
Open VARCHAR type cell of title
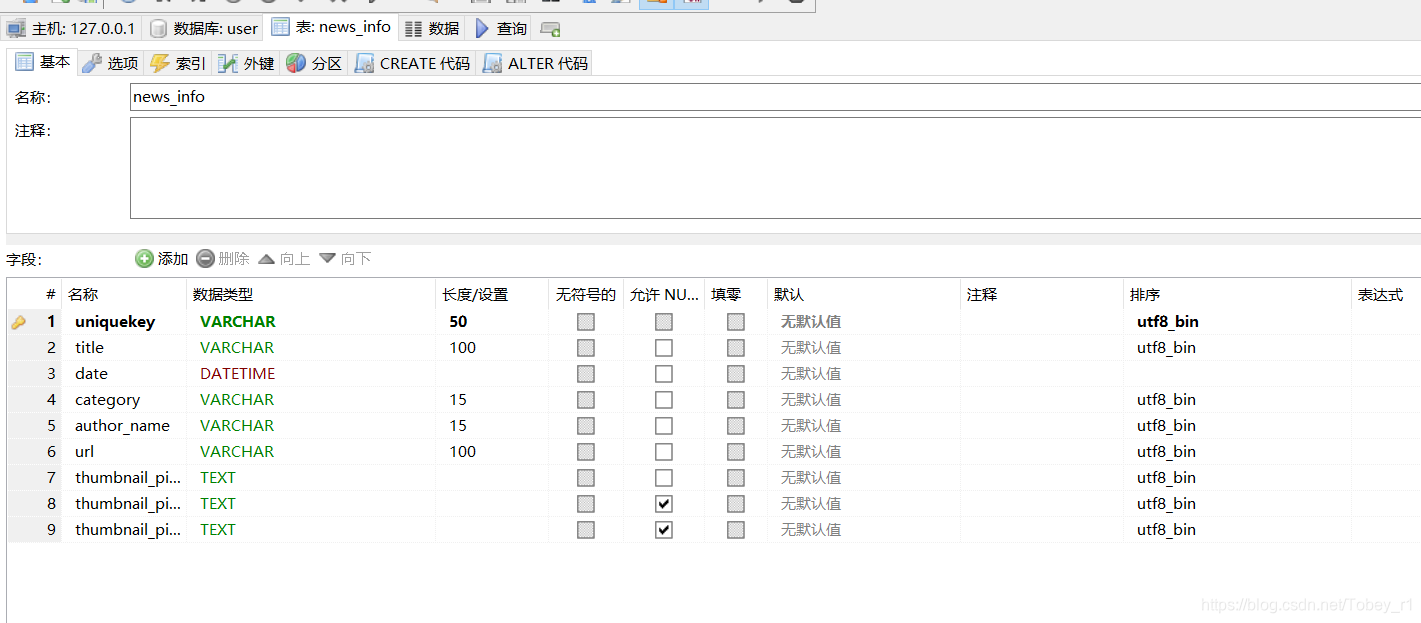pyautogui.click(x=237, y=348)
